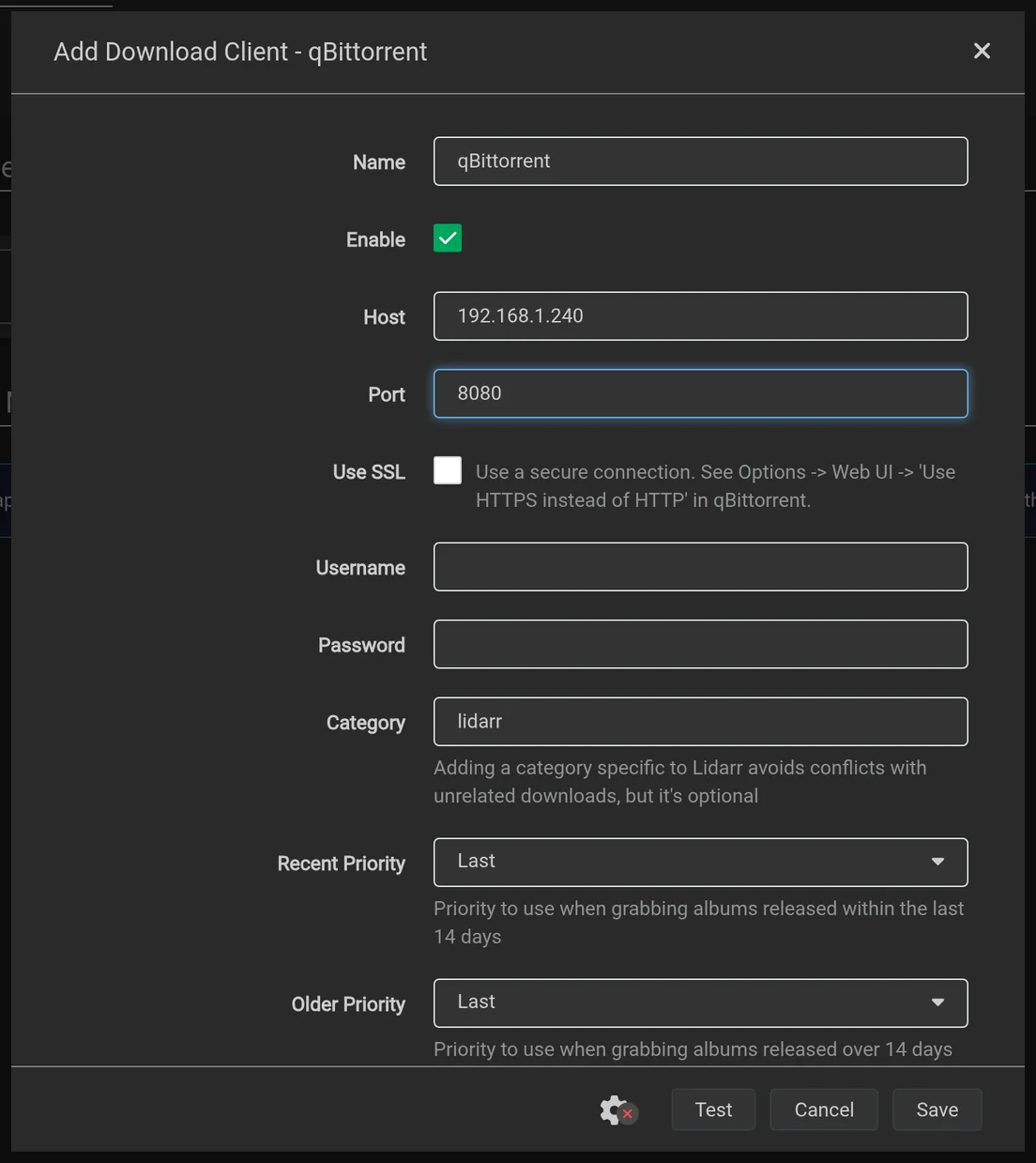Viewport: 1036px width, 1163px height.
Task: Enable the Use SSL checkbox
Action: [x=448, y=470]
